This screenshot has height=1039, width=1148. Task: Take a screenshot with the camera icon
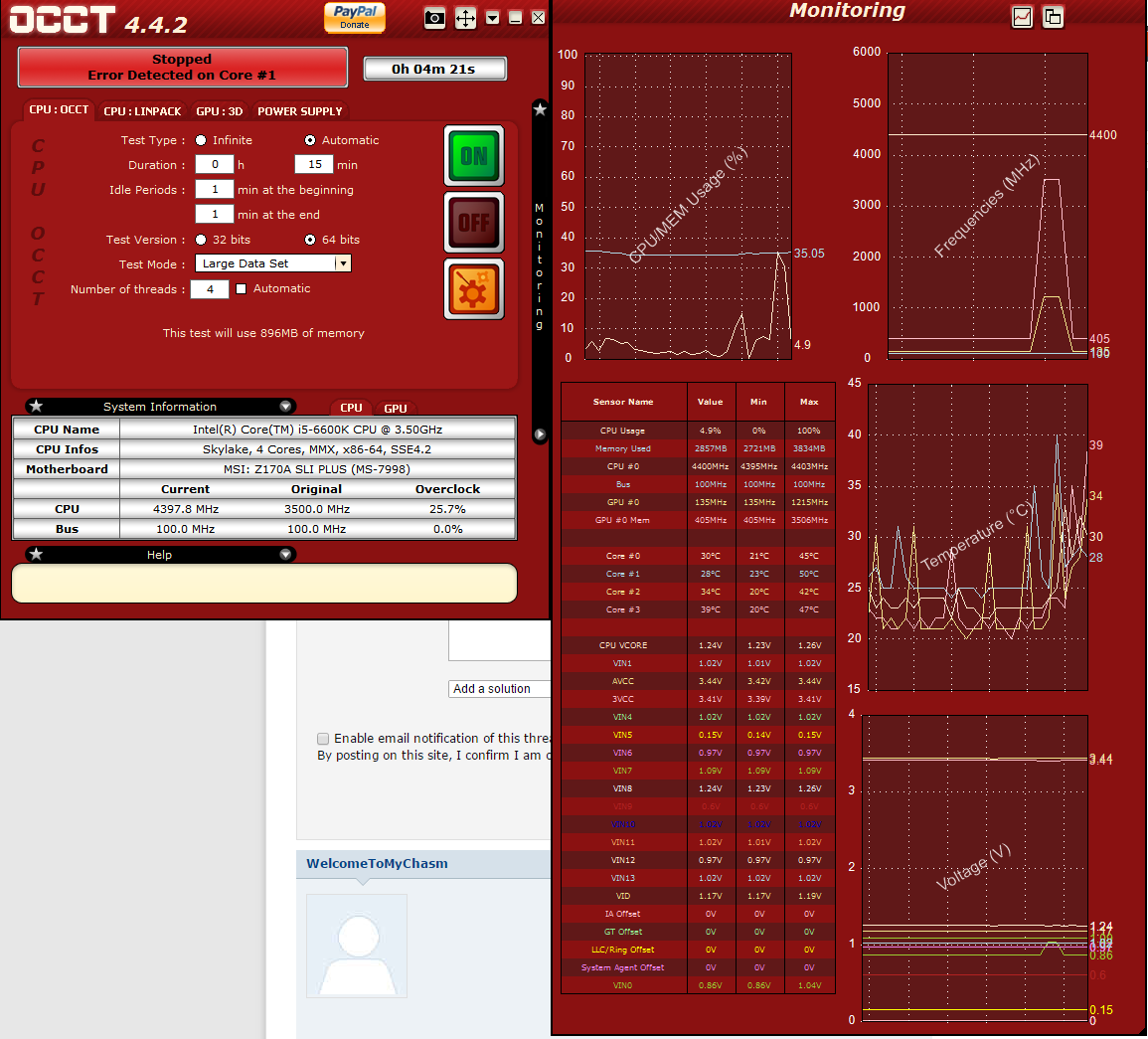tap(435, 18)
